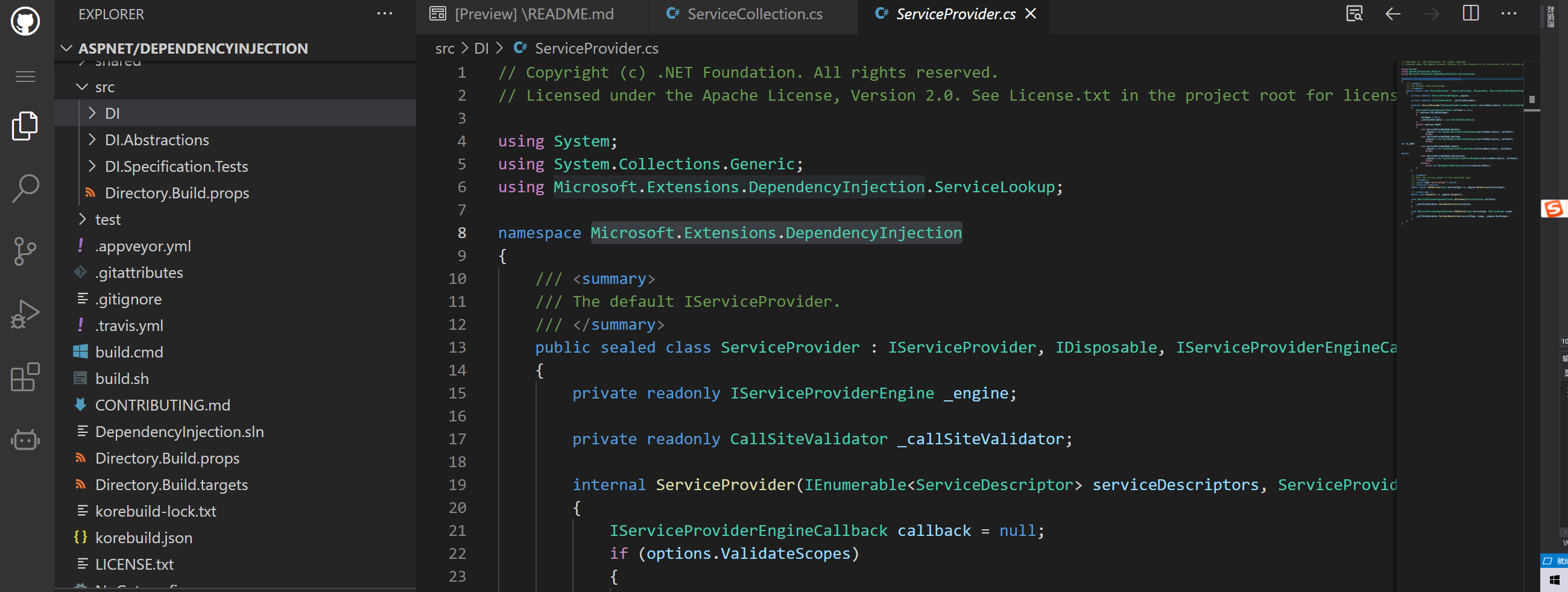Click line number 13 in gutter
Screen dimensions: 1568x592
pos(457,347)
